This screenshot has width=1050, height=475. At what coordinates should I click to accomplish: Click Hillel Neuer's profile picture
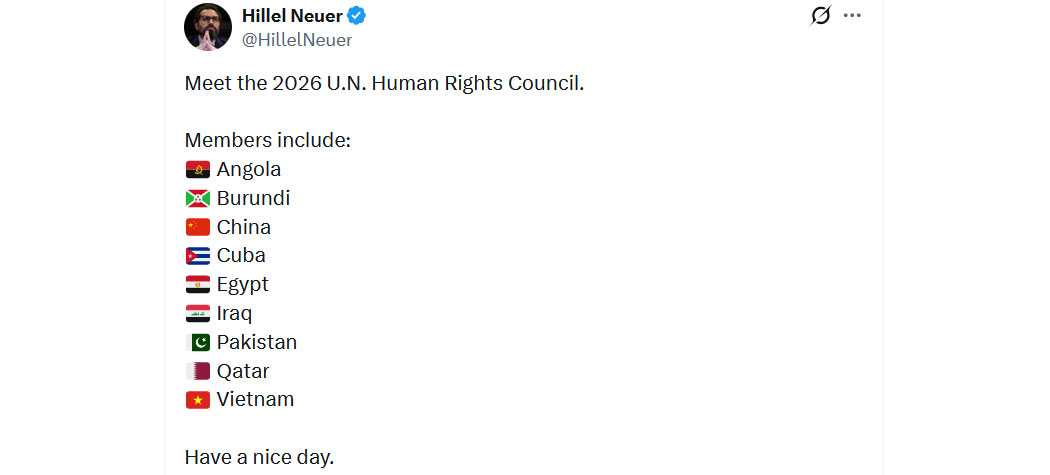click(x=208, y=27)
